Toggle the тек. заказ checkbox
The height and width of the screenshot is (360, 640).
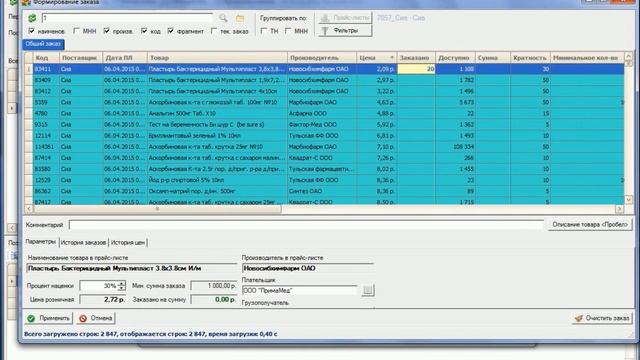pyautogui.click(x=214, y=31)
